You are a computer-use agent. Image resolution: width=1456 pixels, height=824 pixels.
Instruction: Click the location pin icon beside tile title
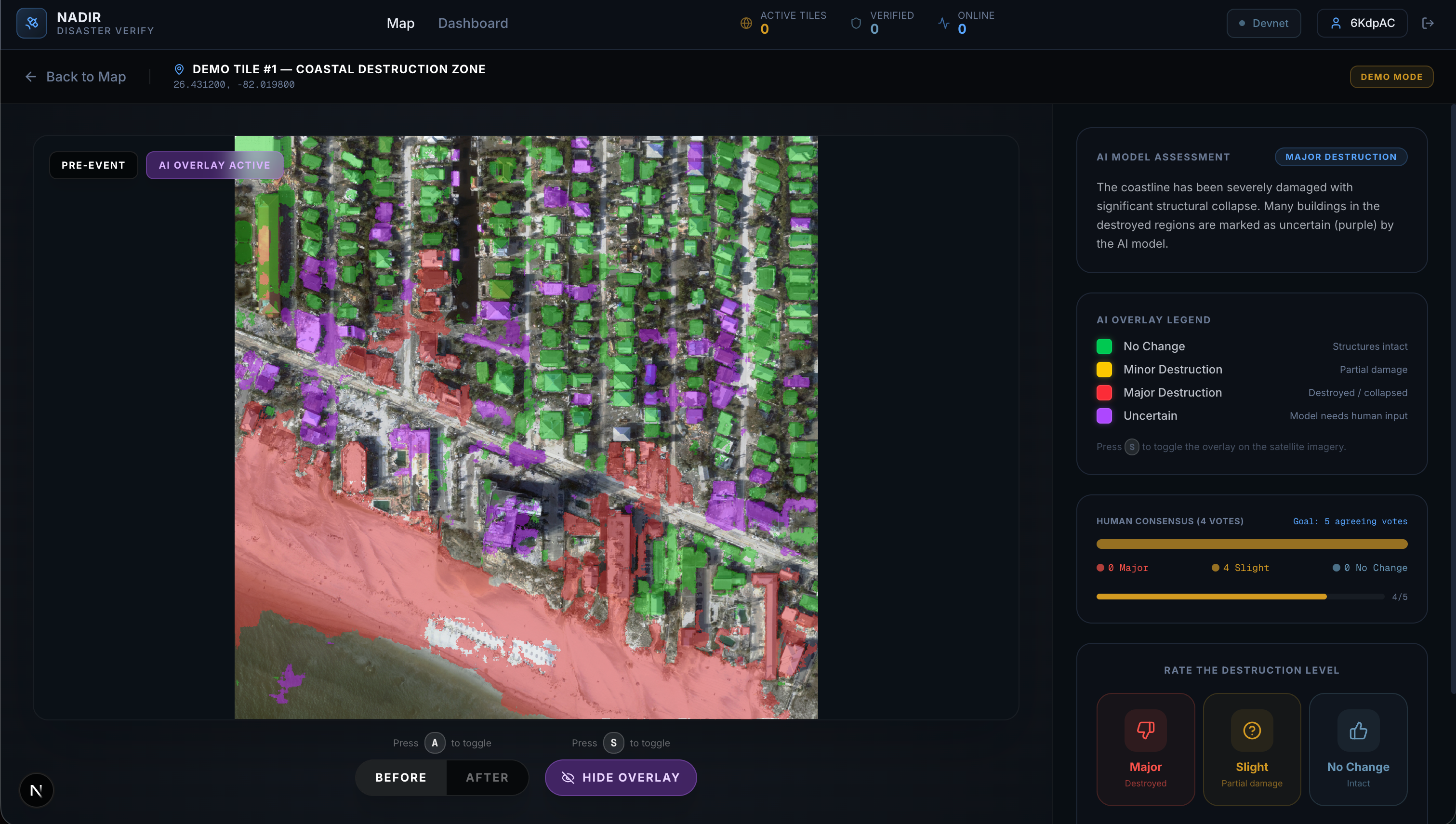(179, 69)
